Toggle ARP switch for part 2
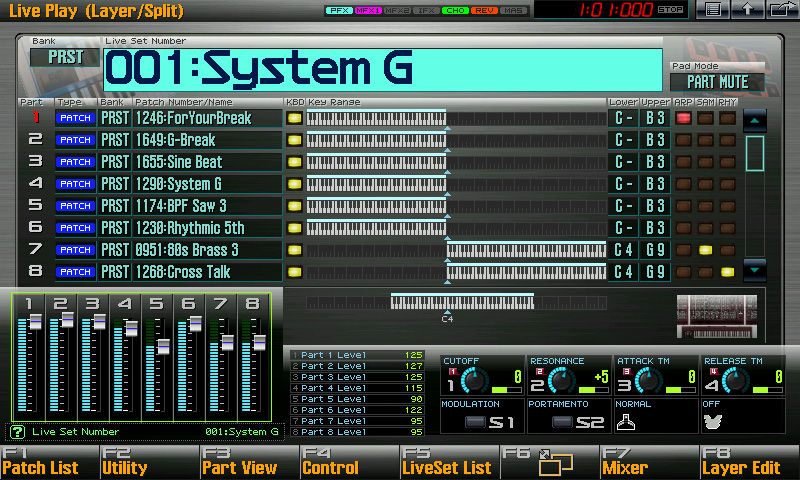 [683, 140]
